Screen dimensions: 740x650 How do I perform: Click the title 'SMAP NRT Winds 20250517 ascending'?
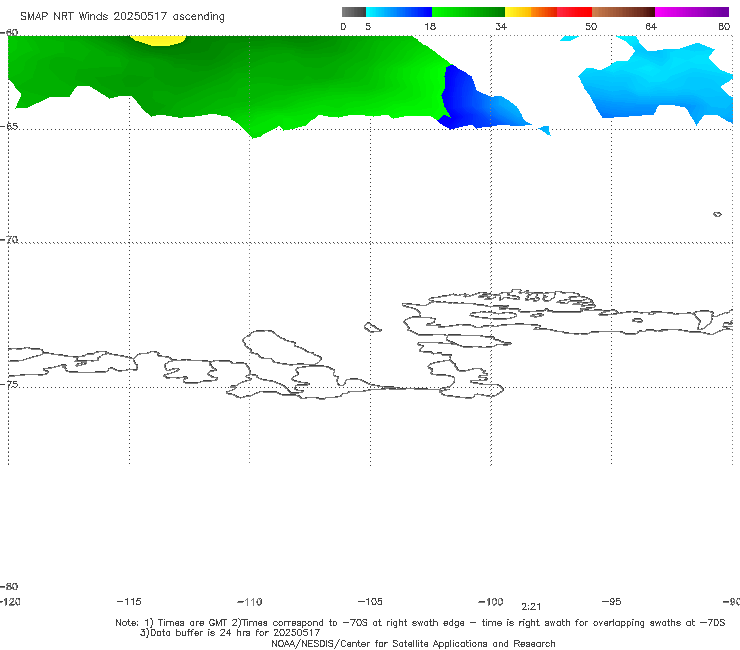(x=122, y=17)
